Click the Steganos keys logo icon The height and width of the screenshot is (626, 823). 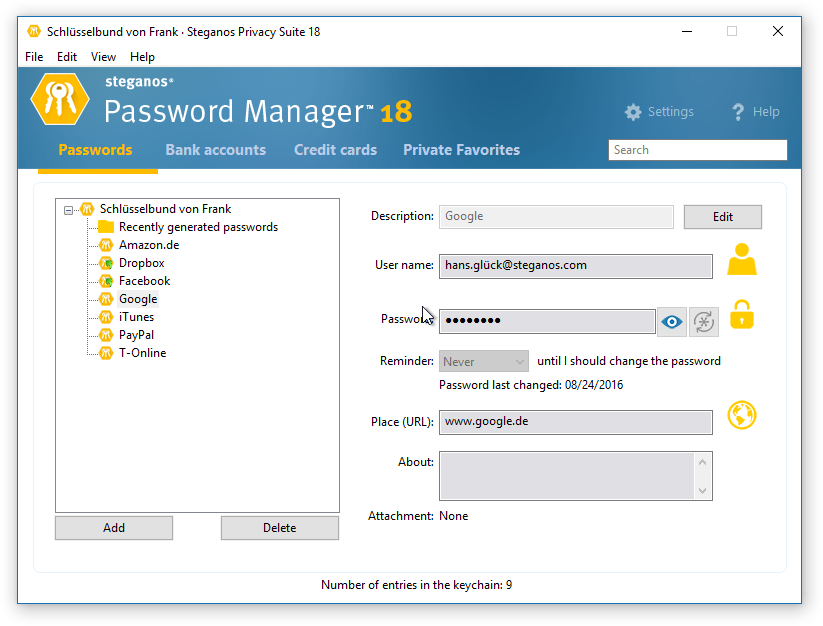coord(60,97)
